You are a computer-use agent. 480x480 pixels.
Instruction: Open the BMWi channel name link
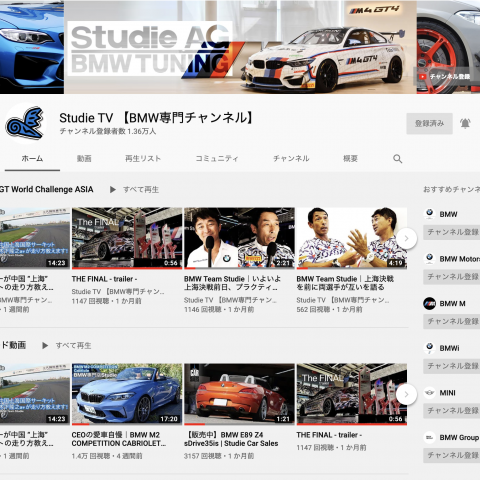click(449, 348)
